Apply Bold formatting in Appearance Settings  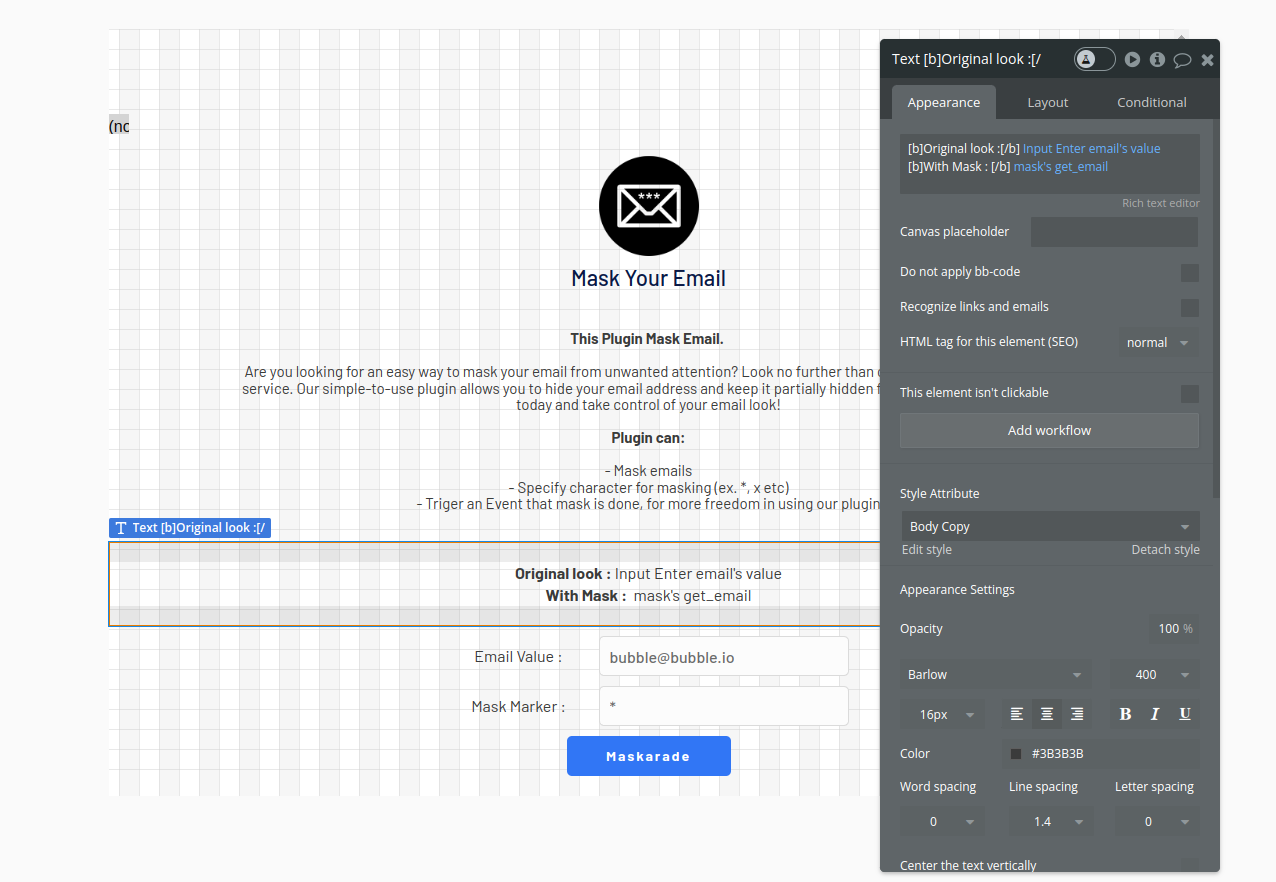click(x=1125, y=713)
